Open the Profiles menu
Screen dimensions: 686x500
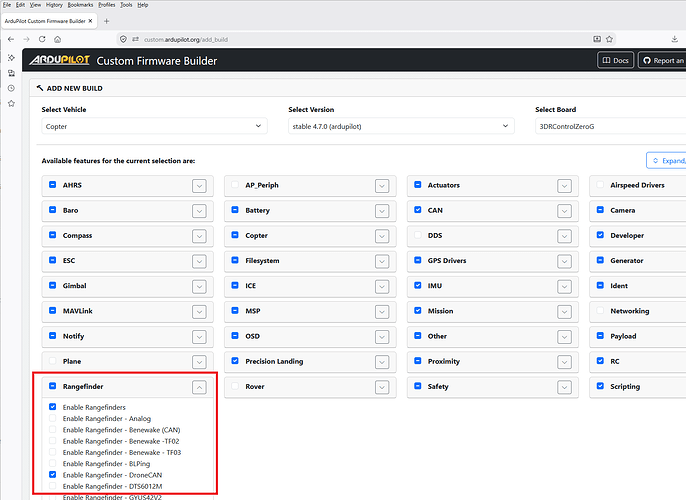click(107, 5)
